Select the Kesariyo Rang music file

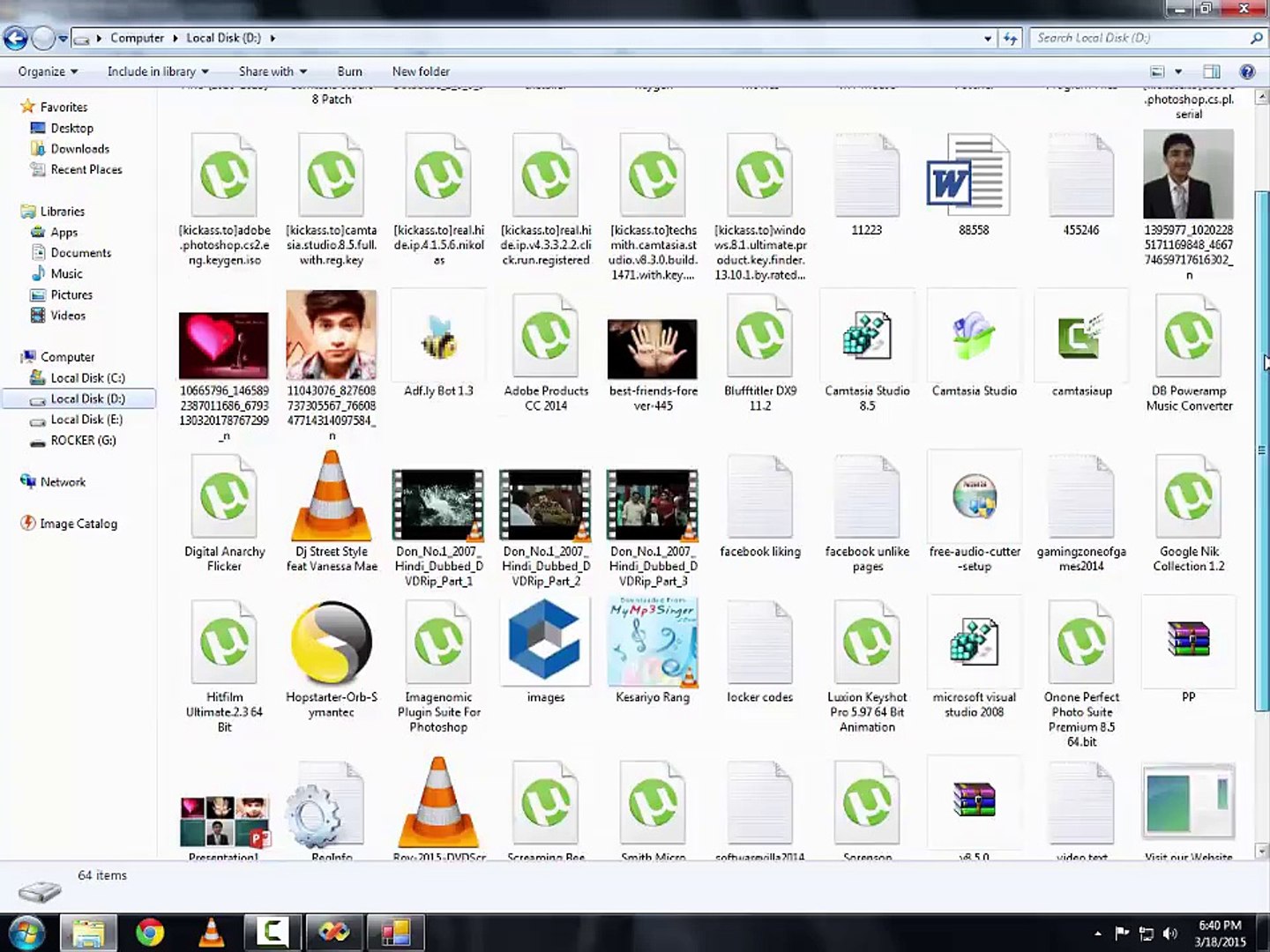pyautogui.click(x=653, y=643)
